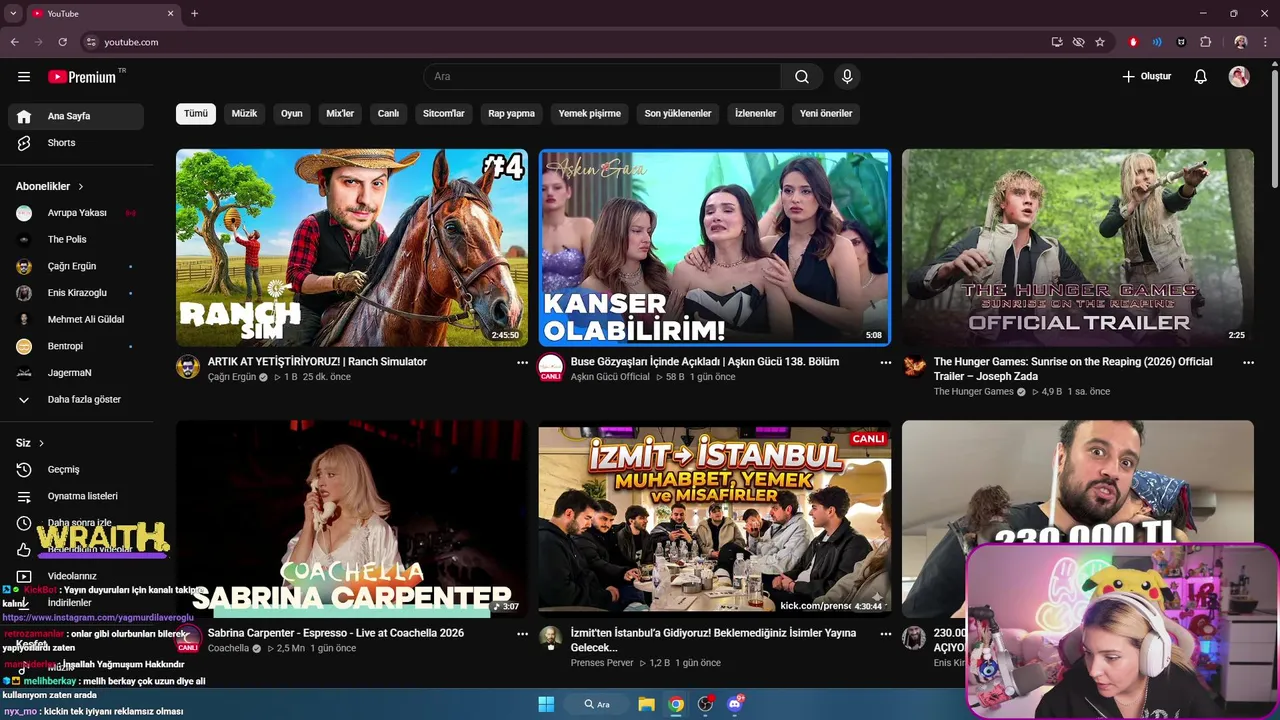Click the YouTube Premium logo

tap(82, 77)
